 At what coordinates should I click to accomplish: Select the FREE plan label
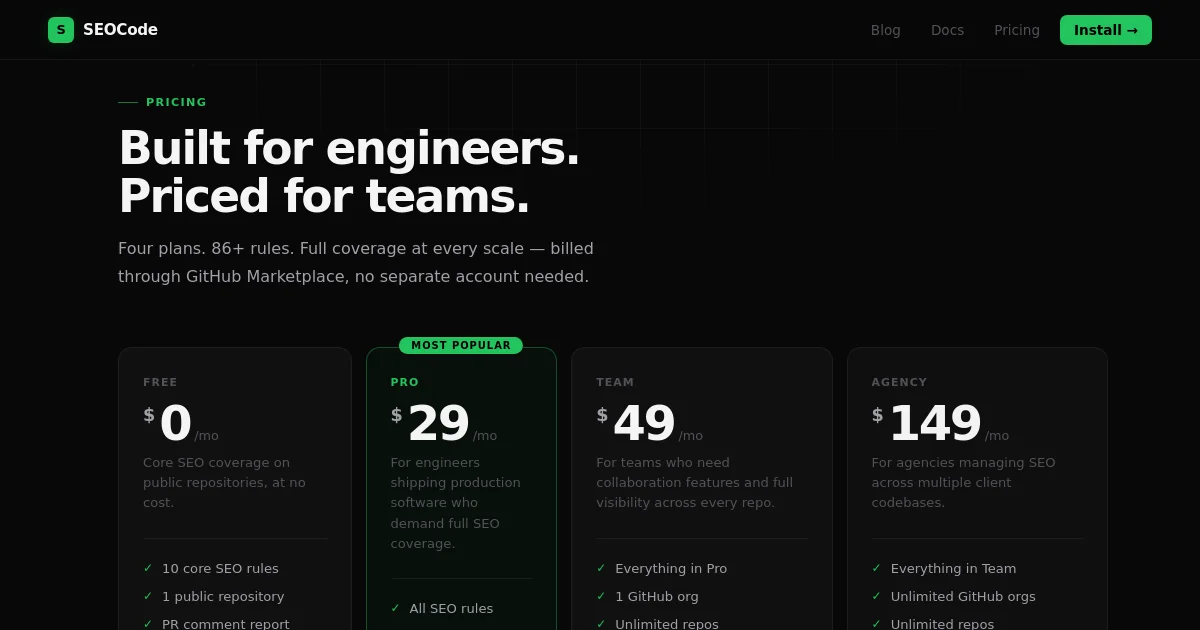[x=160, y=382]
